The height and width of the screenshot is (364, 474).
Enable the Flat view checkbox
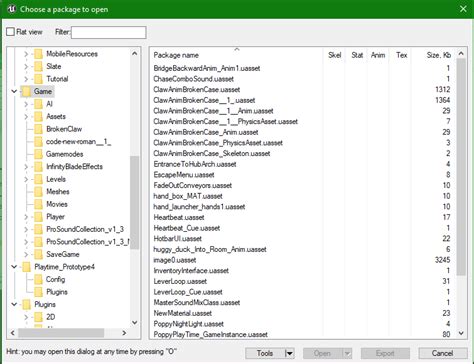[10, 32]
